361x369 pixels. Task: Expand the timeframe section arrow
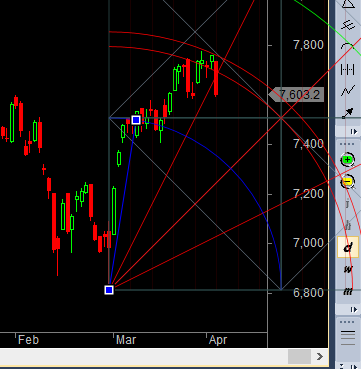(354, 310)
